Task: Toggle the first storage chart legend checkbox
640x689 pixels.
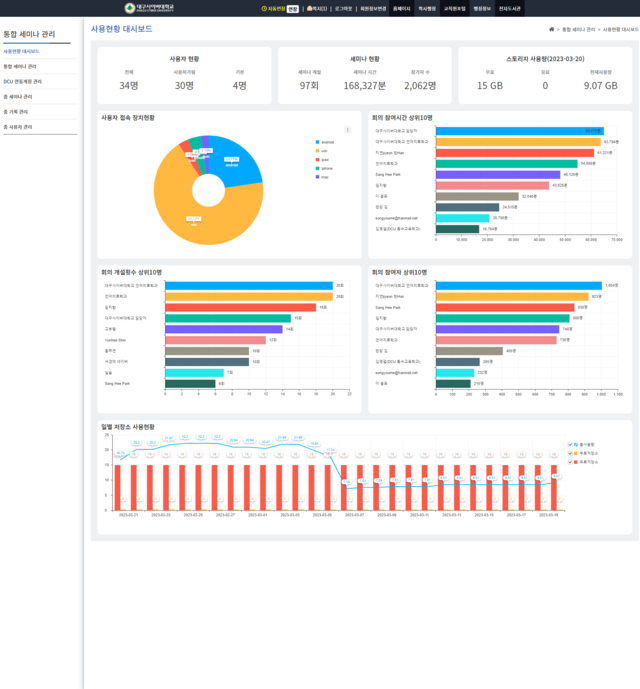Action: [x=570, y=444]
